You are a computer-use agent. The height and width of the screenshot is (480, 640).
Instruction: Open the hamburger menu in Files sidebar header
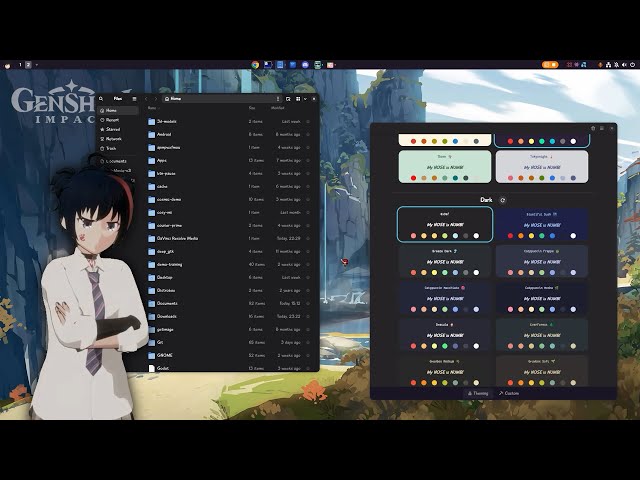134,99
